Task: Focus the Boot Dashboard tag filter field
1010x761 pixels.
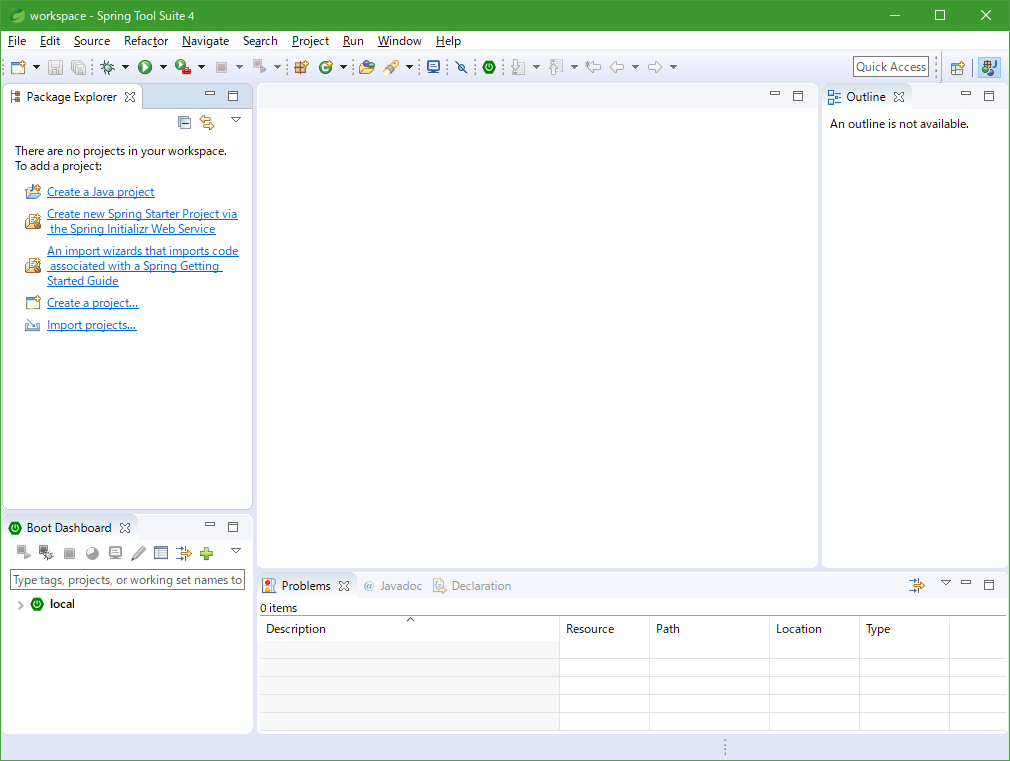Action: tap(128, 580)
